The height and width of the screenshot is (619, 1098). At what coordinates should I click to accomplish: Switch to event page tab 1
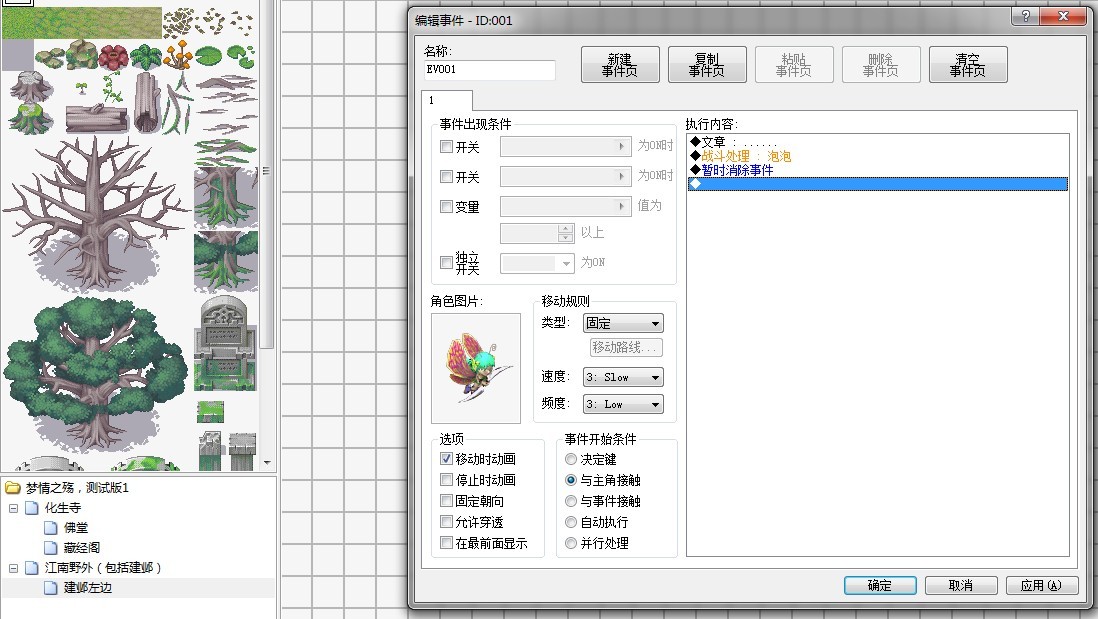[447, 100]
